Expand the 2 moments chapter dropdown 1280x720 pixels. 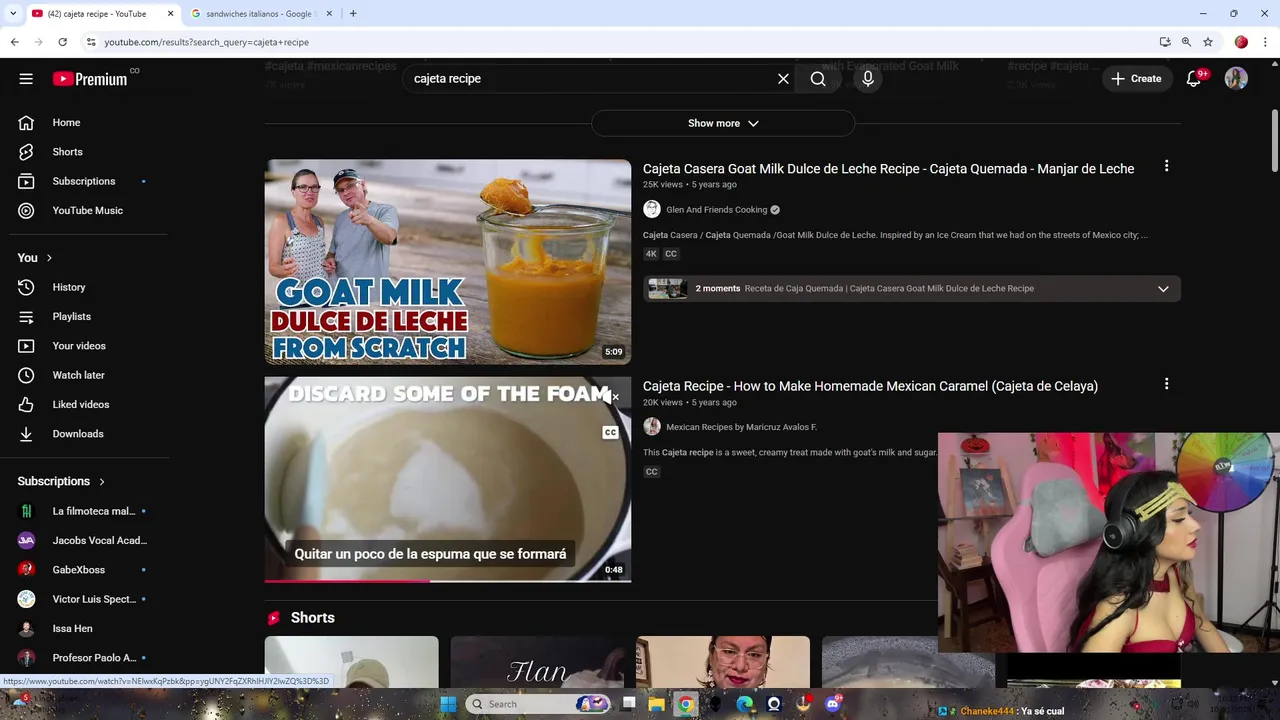pyautogui.click(x=1163, y=289)
